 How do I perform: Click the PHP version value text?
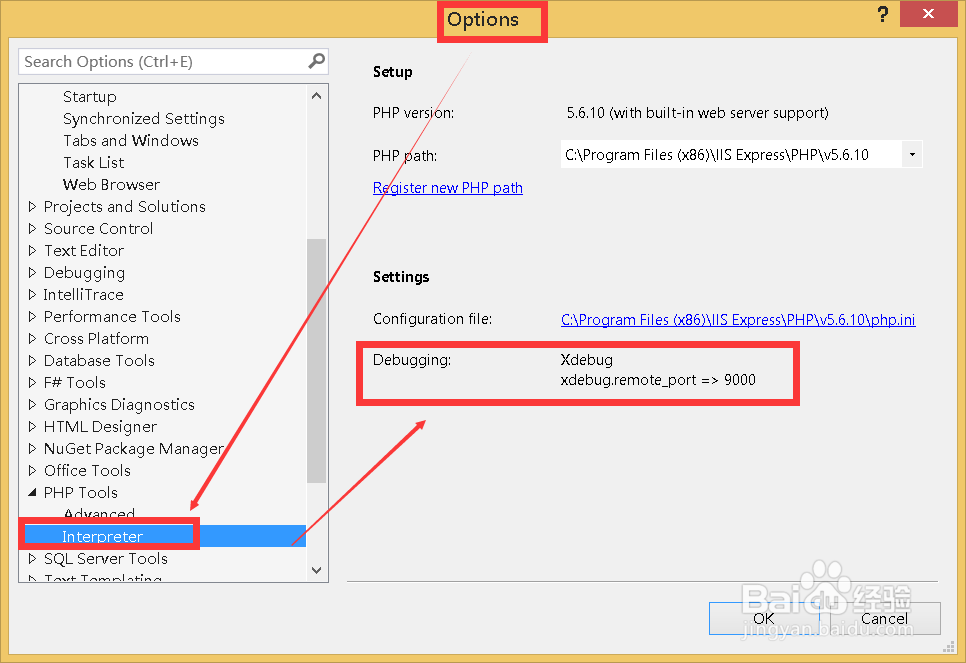697,113
